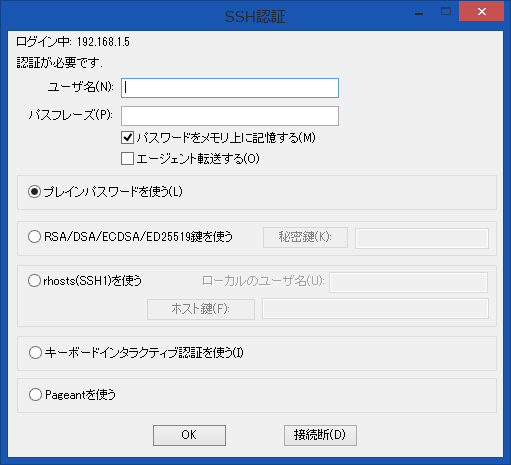Close the SSH認証 dialog window
This screenshot has height=465, width=511.
(481, 12)
